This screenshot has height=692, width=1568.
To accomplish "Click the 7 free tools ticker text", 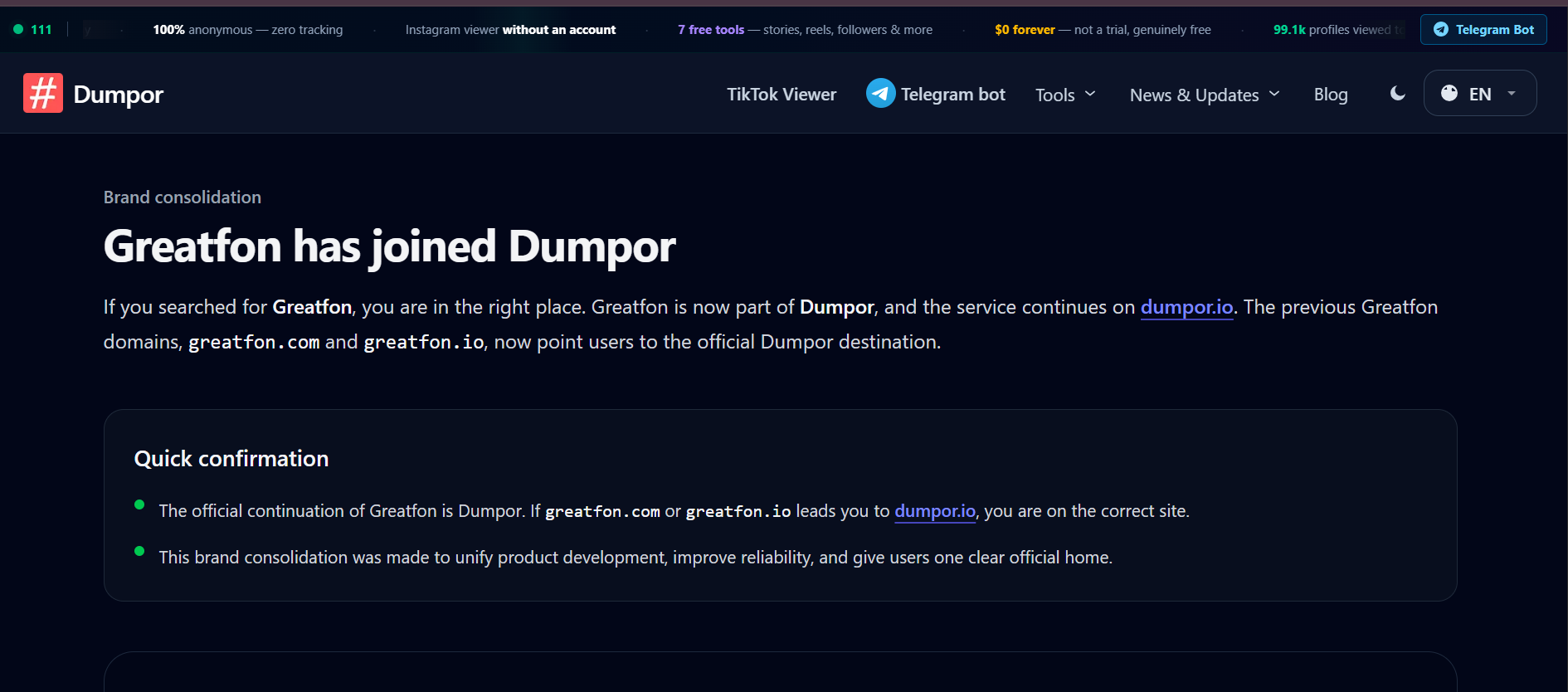I will tap(711, 30).
